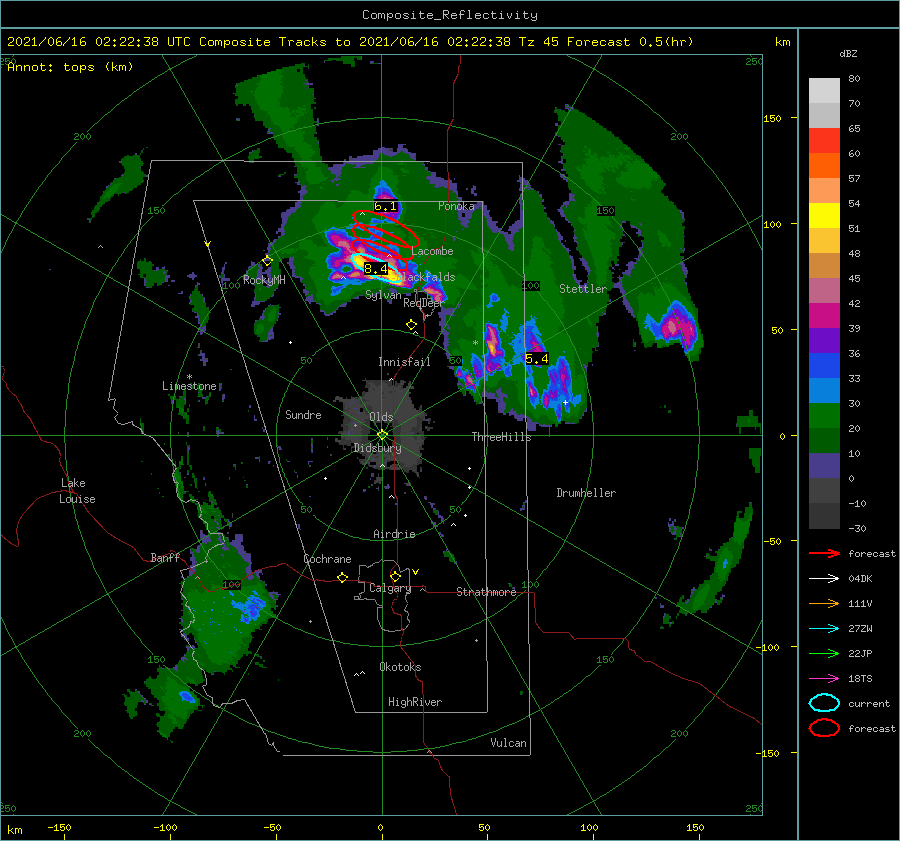Click the Vulcan city label
This screenshot has width=900, height=841.
tap(508, 742)
